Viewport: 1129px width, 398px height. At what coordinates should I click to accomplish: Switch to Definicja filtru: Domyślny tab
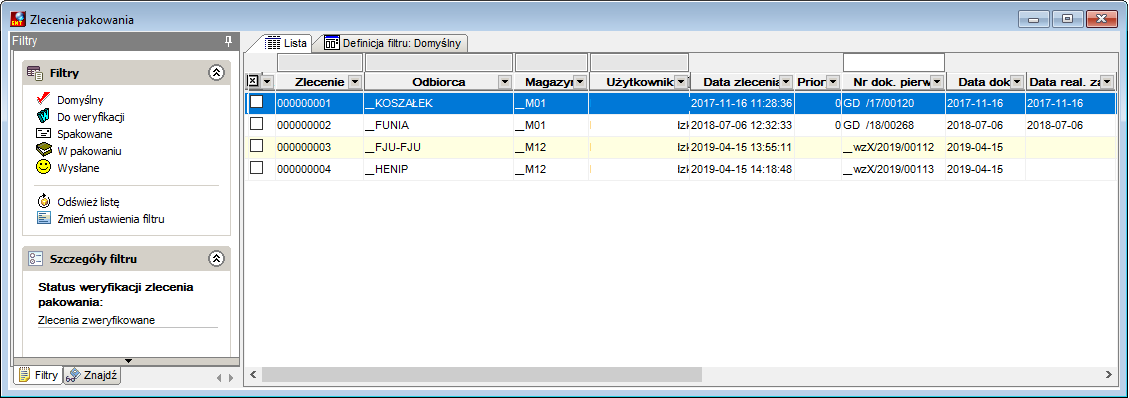pos(395,42)
